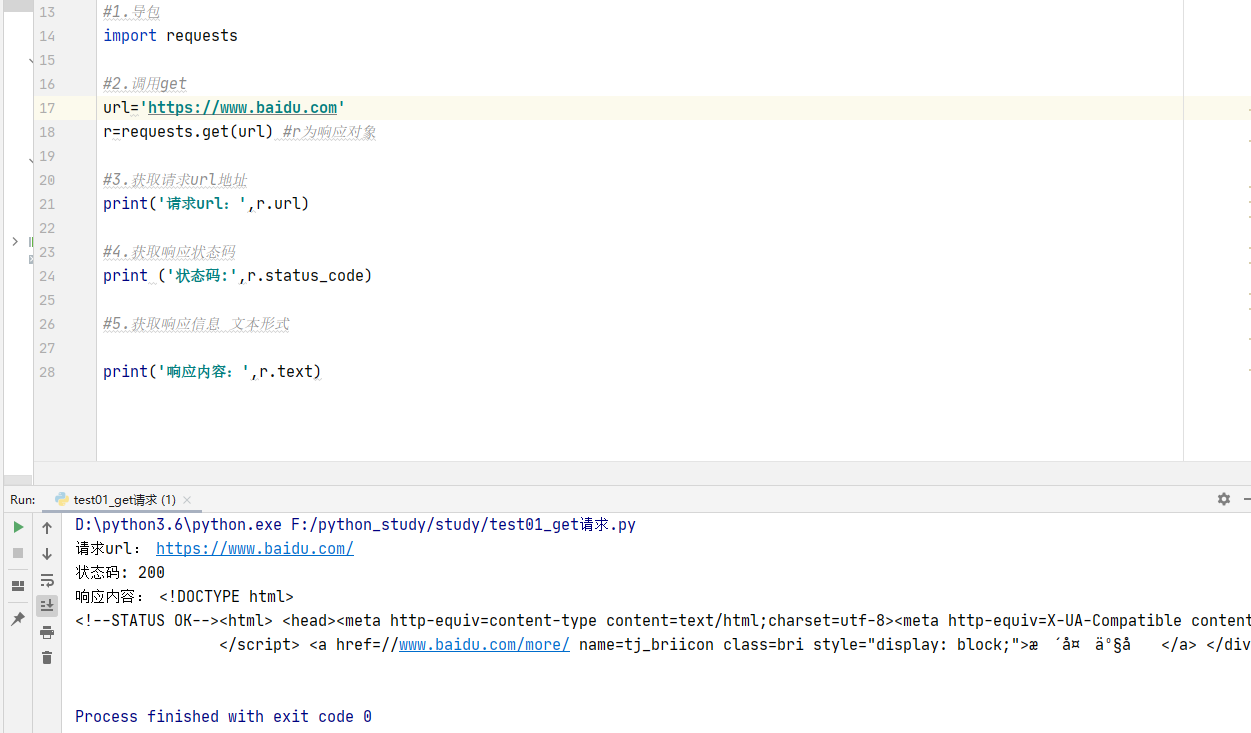Toggle Soft-Wrap in the console
The height and width of the screenshot is (733, 1251).
point(47,580)
